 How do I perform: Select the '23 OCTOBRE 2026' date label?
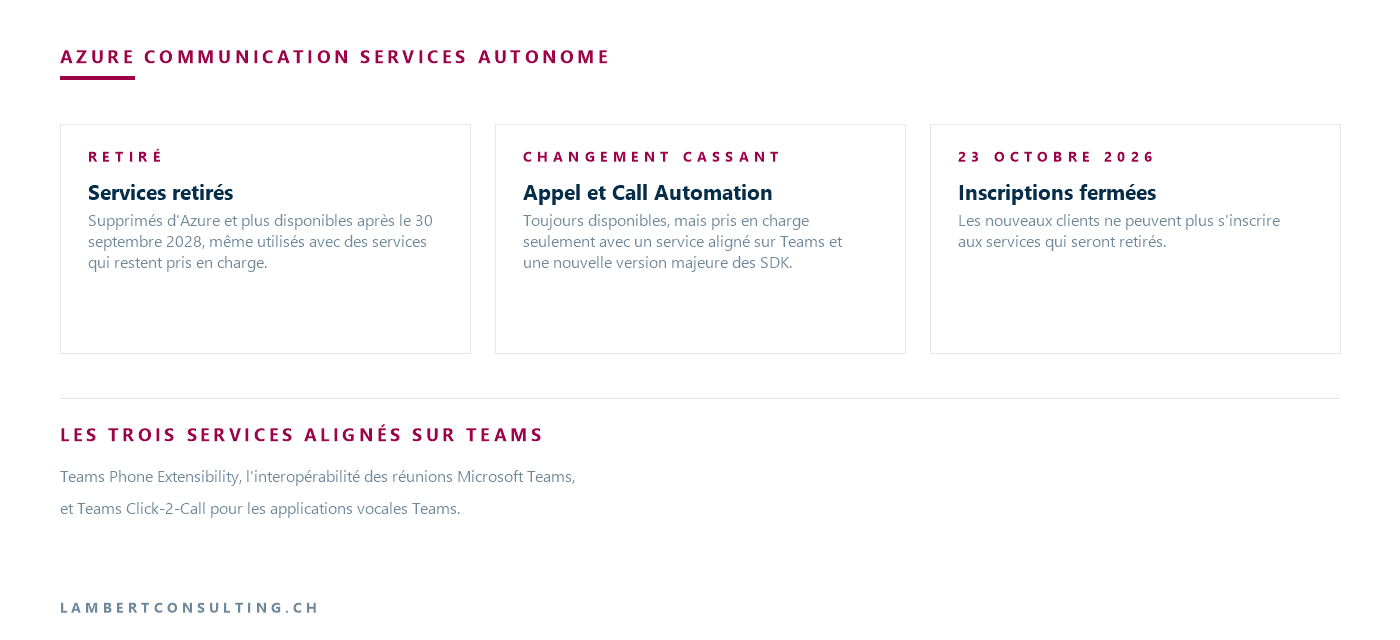1057,157
